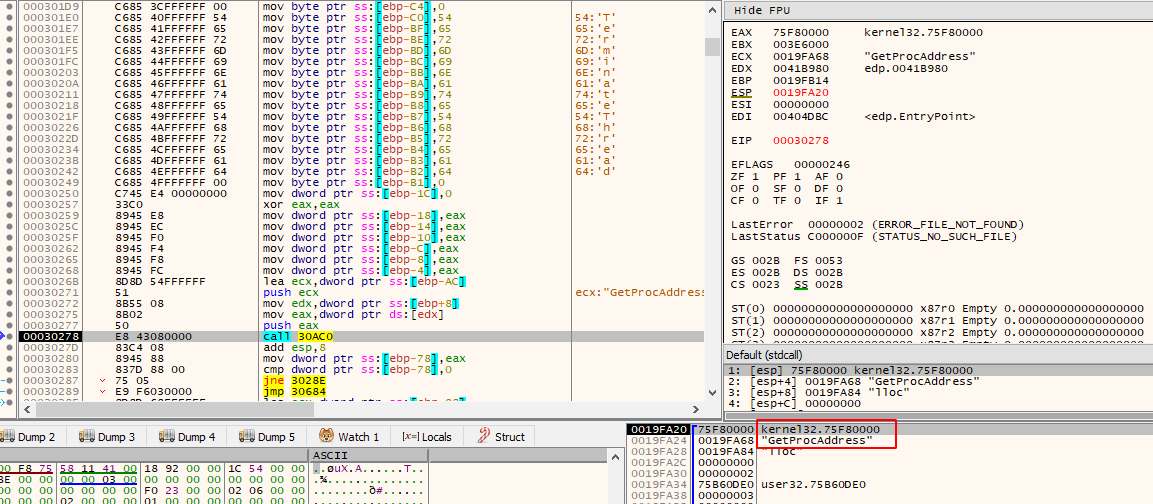Click the Dump 4 memory icon
This screenshot has width=1153, height=504.
coord(166,436)
